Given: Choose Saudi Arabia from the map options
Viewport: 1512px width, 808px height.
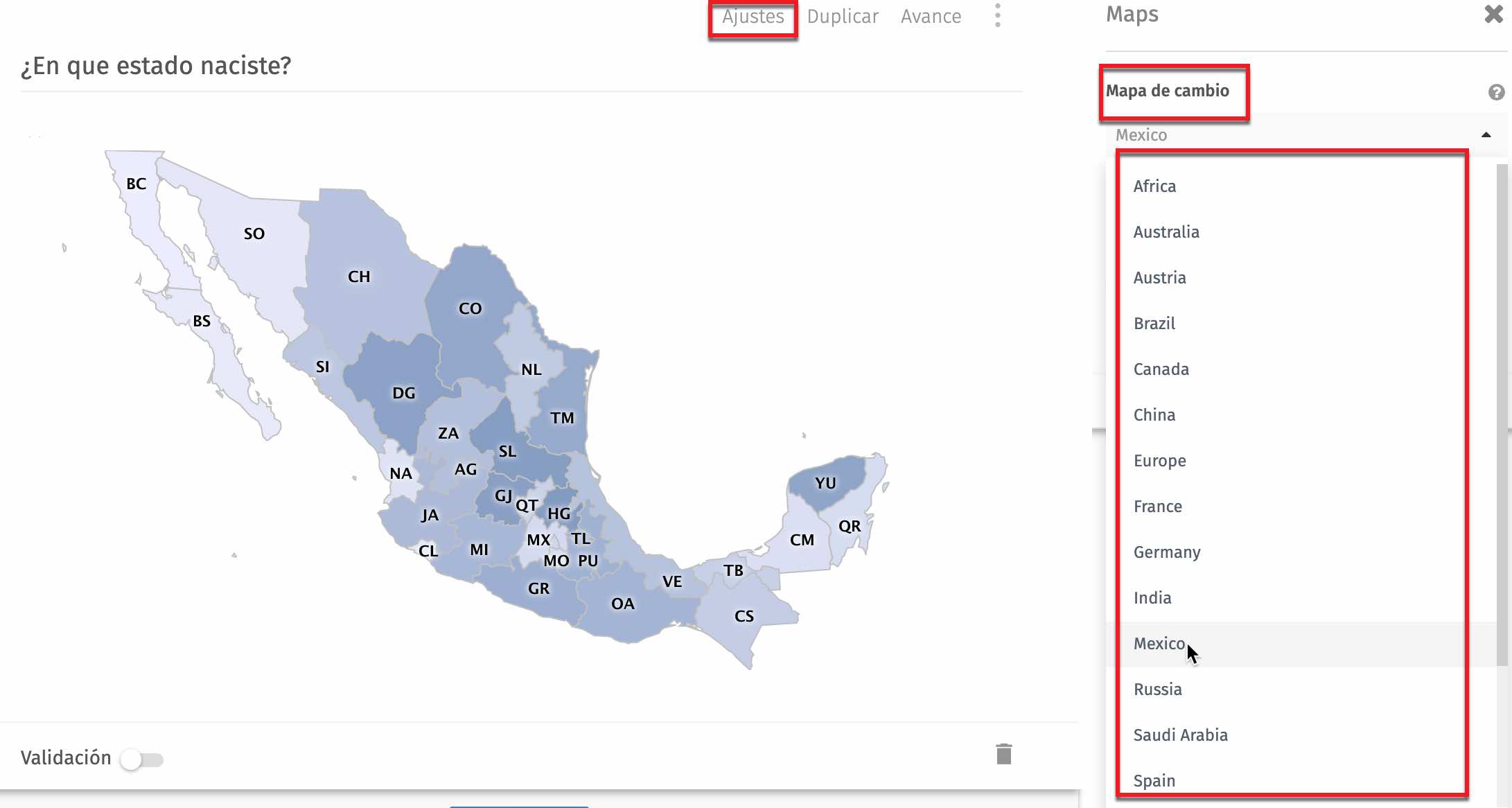Looking at the screenshot, I should coord(1181,735).
